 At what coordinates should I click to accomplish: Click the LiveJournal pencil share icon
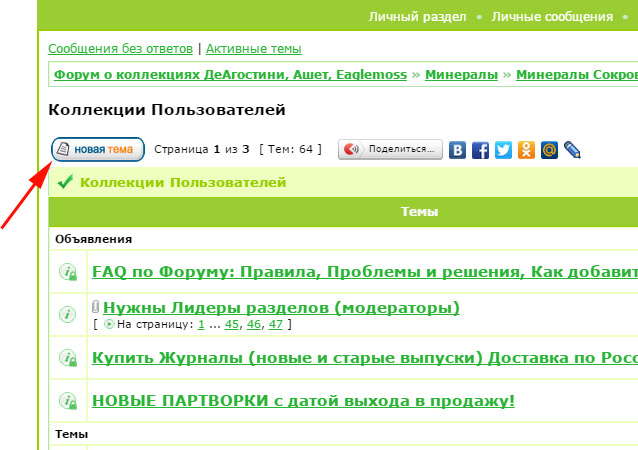[x=572, y=150]
